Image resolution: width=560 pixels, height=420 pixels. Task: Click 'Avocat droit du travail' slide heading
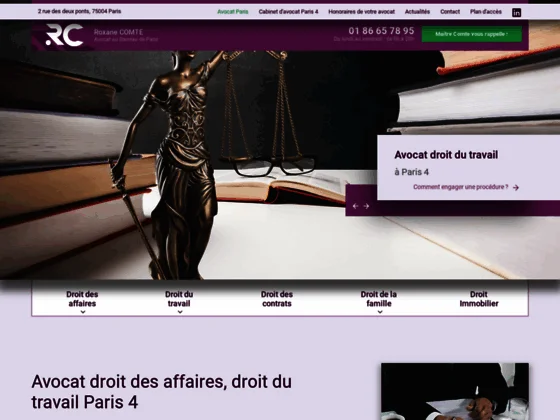click(446, 155)
